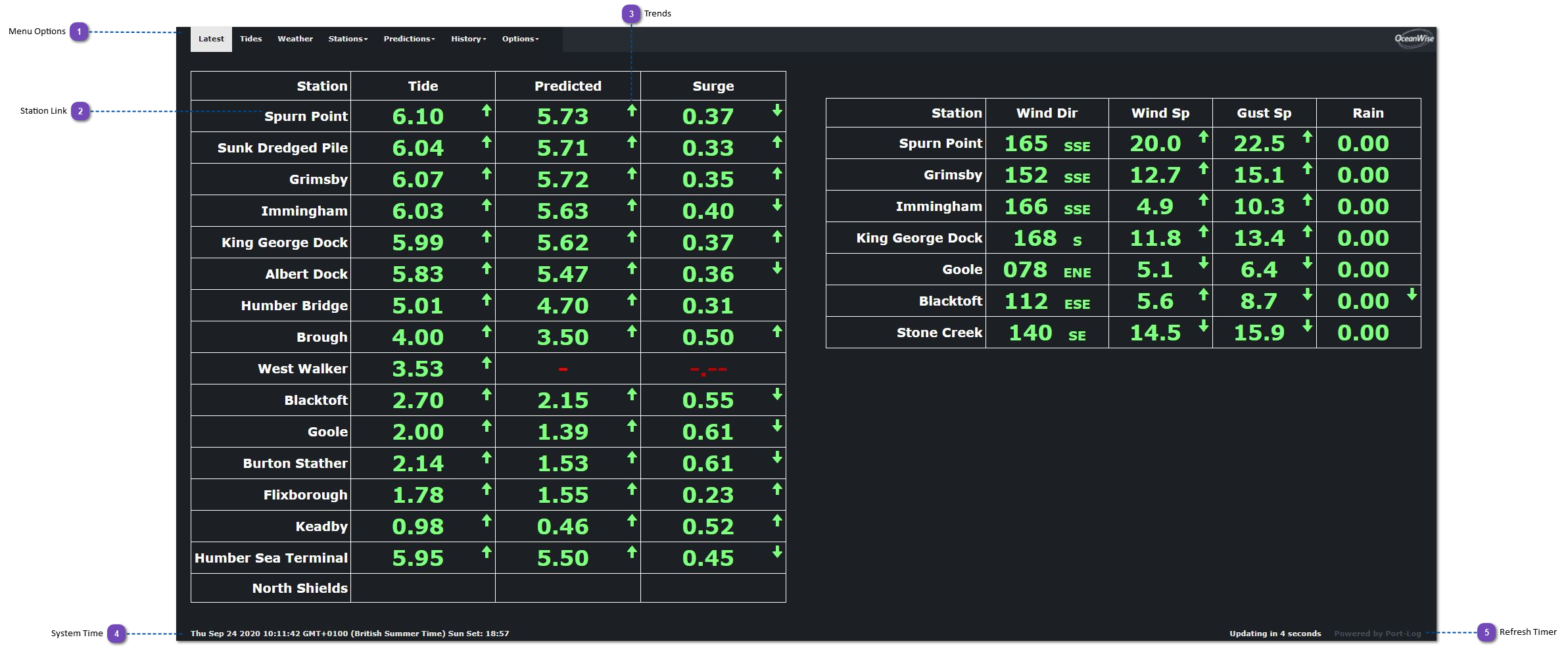
Task: Click Spurn Point tide up-trend arrow
Action: [x=487, y=110]
